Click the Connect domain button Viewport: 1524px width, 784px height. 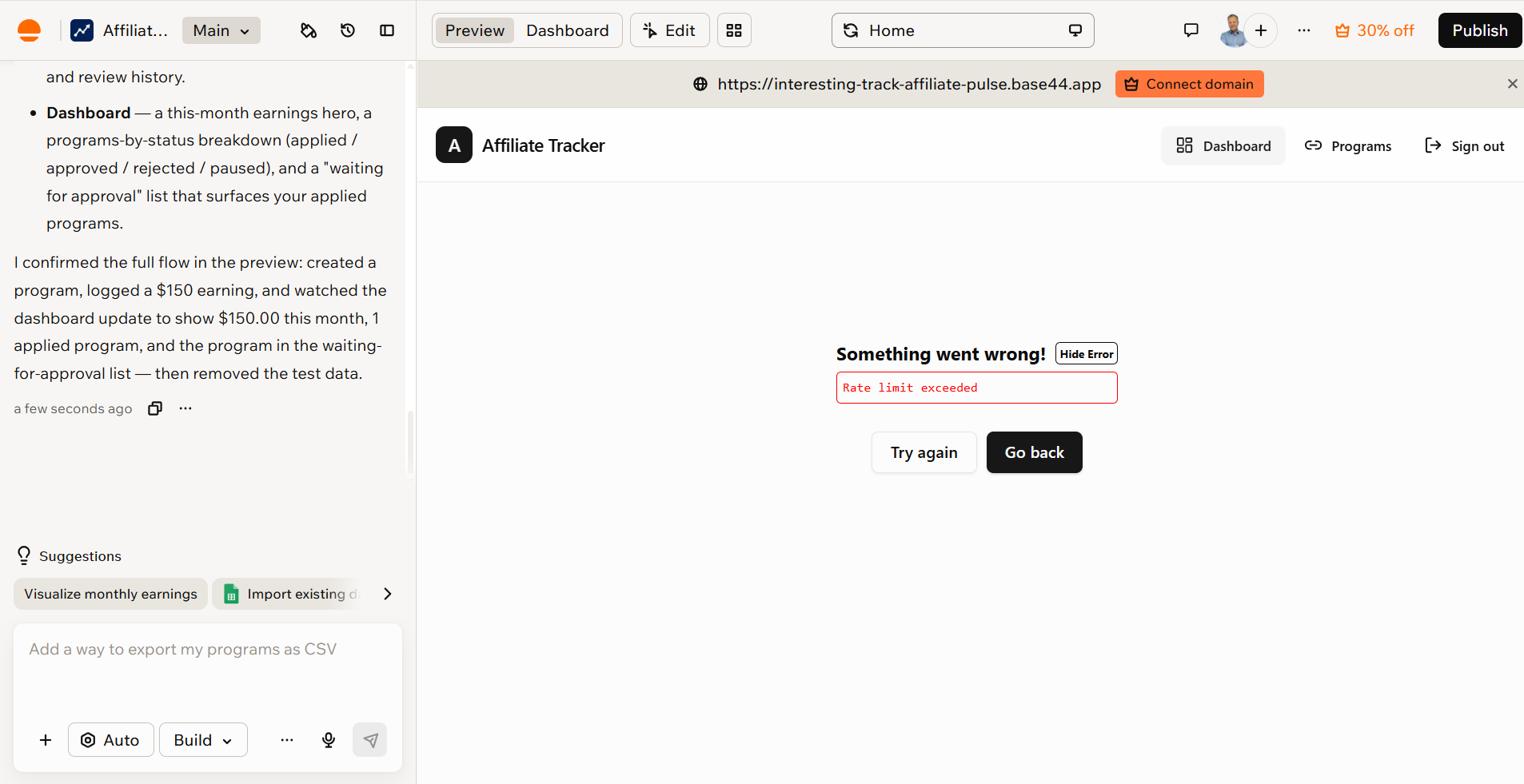tap(1190, 84)
